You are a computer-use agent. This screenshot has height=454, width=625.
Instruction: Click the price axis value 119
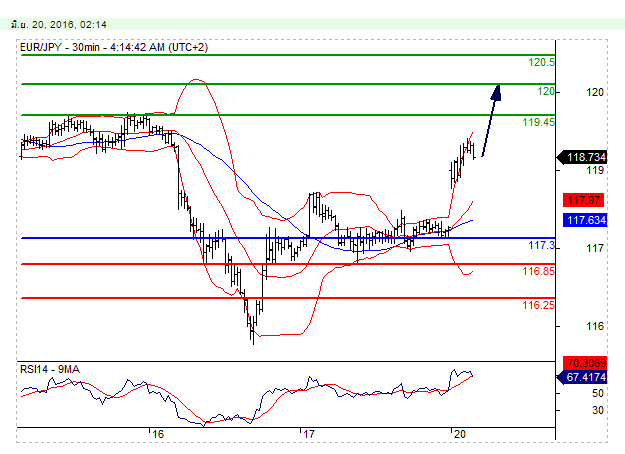tap(595, 171)
